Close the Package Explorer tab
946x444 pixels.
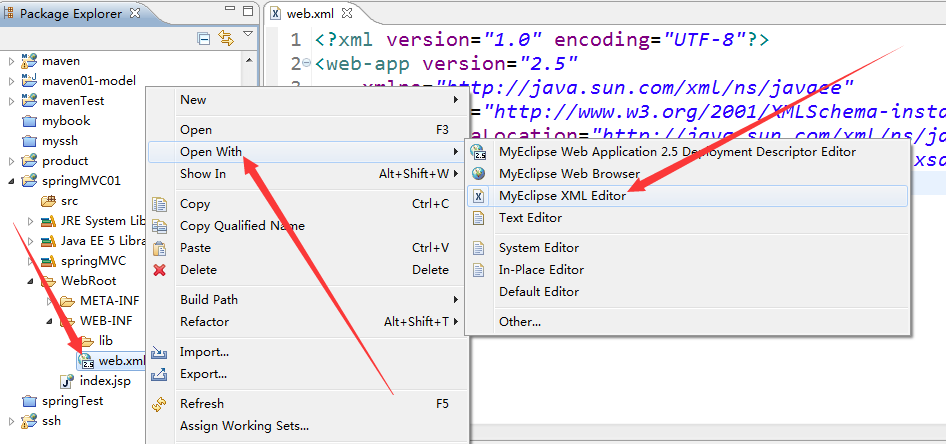point(133,13)
